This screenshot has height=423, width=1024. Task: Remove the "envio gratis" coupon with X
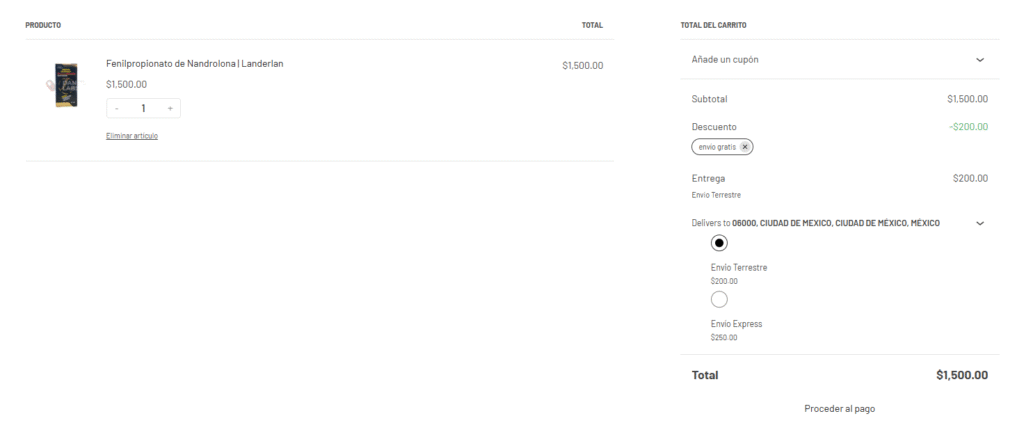point(745,147)
